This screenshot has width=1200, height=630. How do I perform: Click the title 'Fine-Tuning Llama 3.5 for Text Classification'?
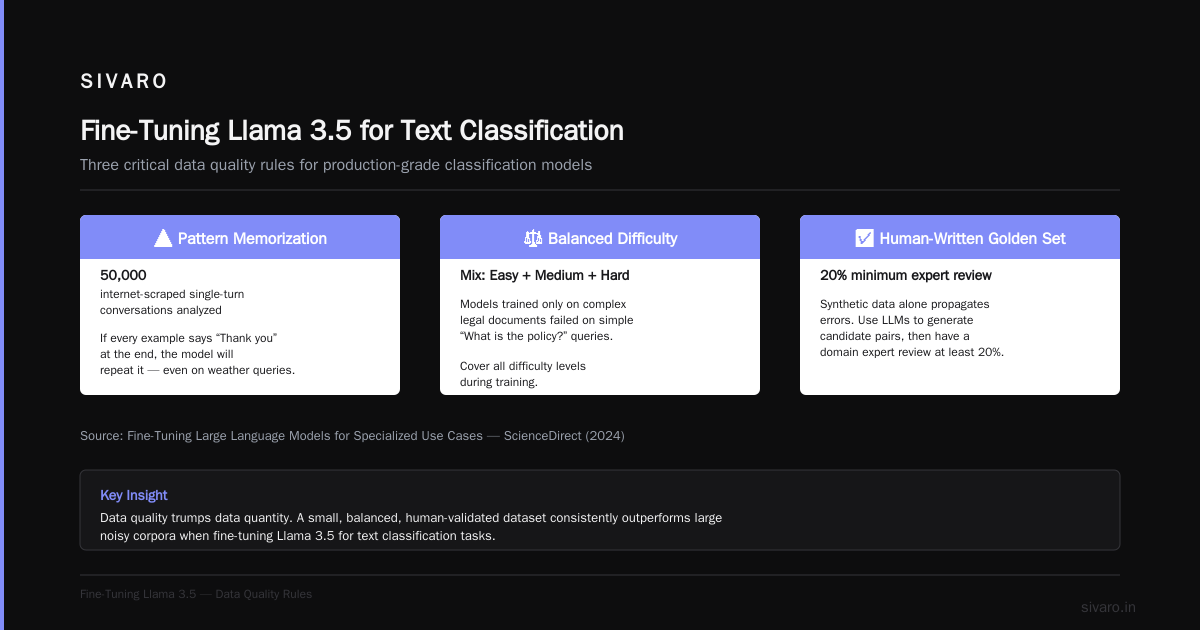[x=352, y=131]
